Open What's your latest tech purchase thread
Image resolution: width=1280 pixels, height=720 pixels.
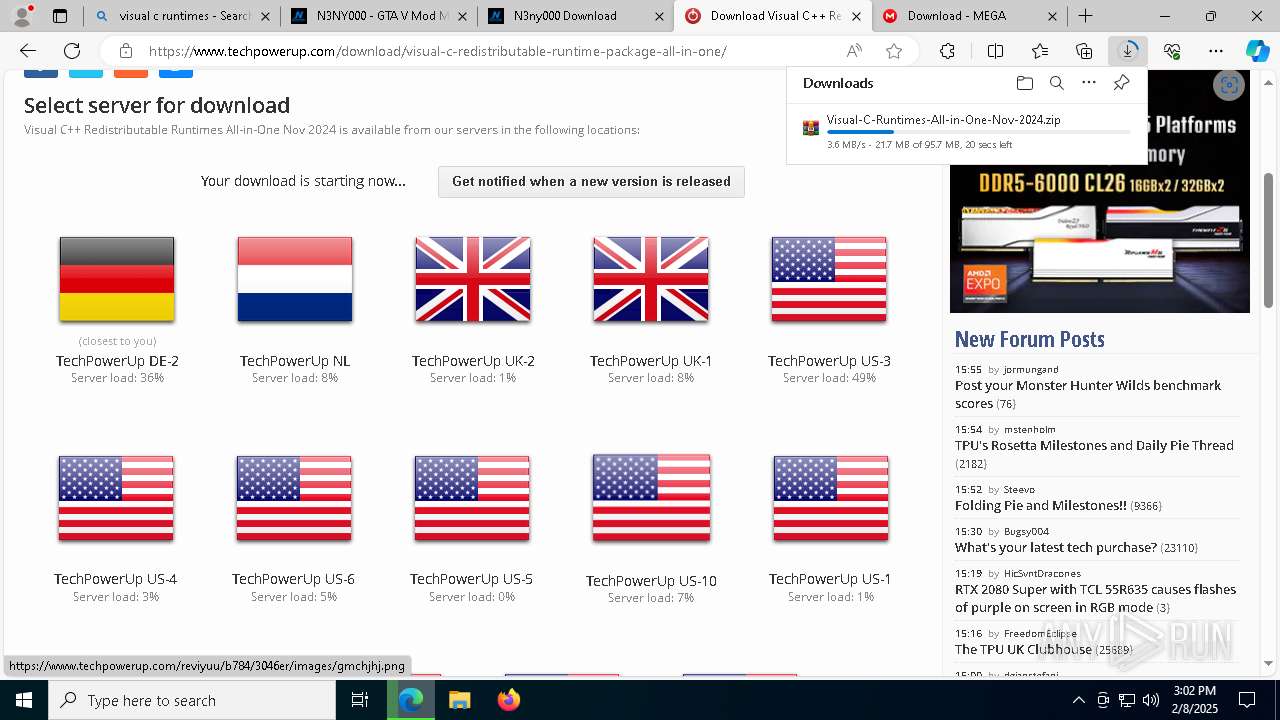pos(1055,547)
